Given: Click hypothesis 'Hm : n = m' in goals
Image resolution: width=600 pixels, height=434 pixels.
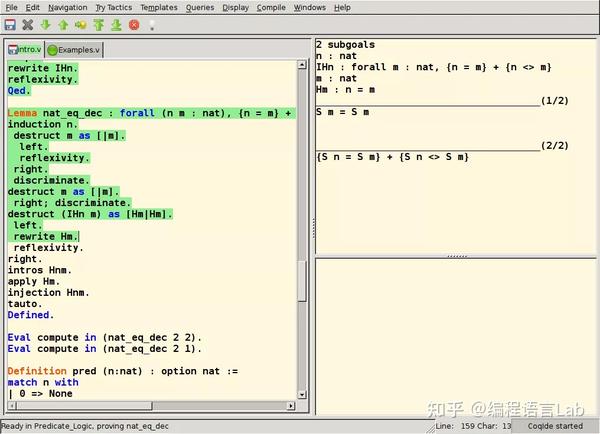Looking at the screenshot, I should (346, 90).
